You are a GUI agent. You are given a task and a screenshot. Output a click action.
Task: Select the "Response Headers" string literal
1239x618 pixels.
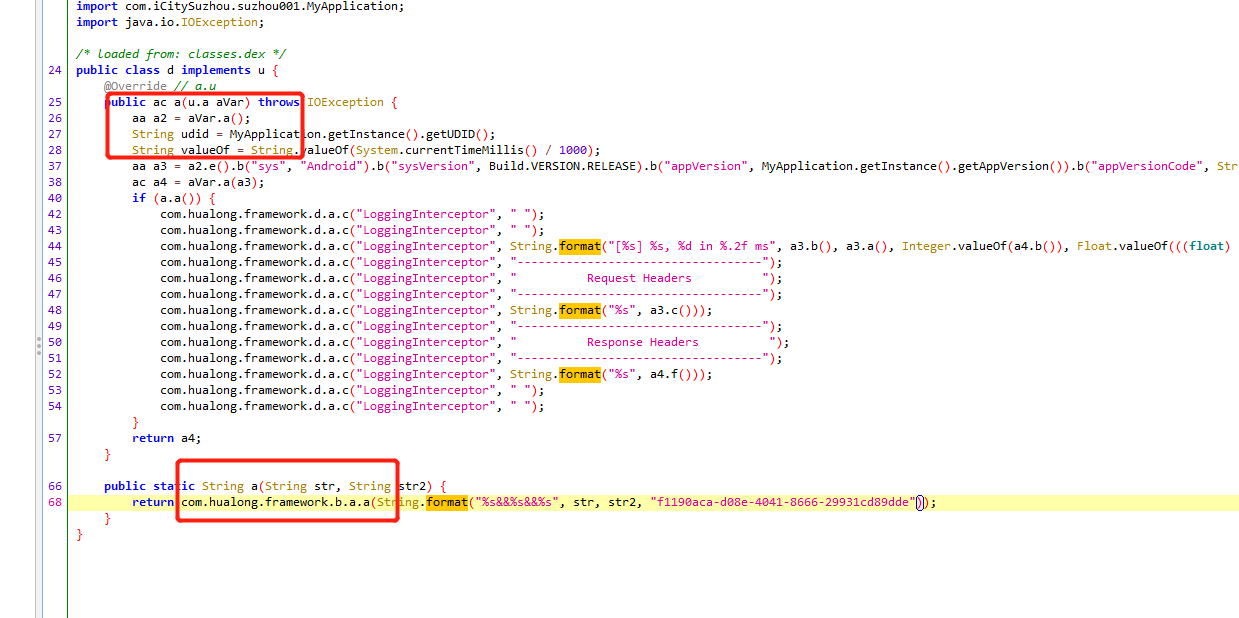(x=644, y=342)
